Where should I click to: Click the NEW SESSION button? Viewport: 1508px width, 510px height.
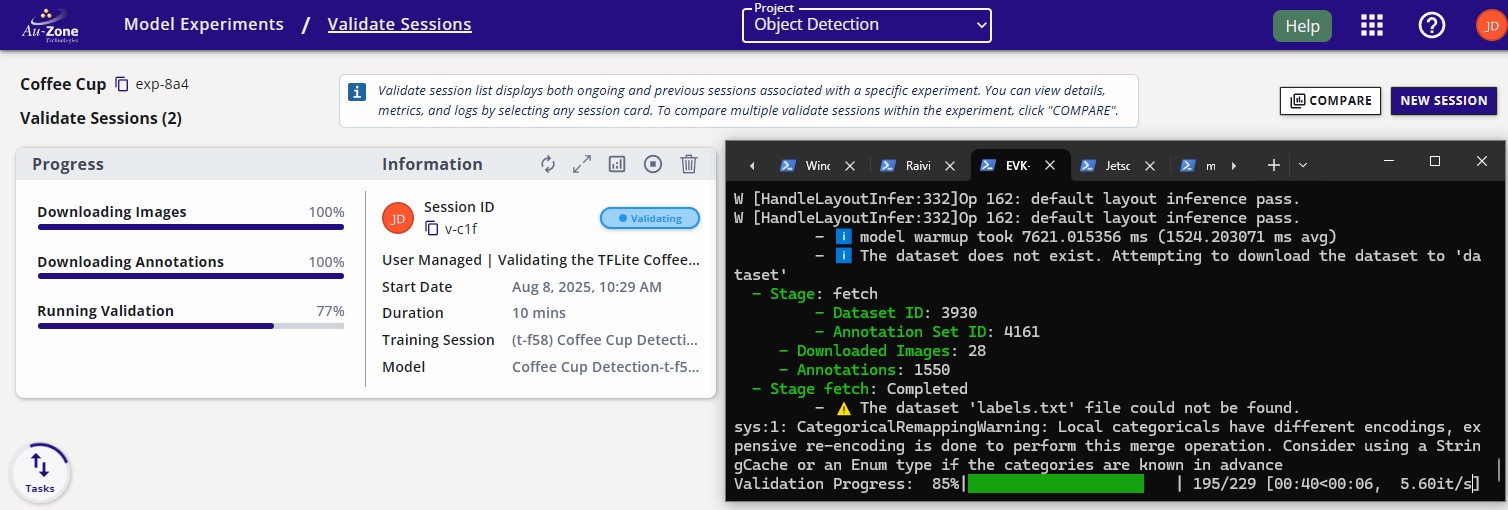pos(1443,100)
